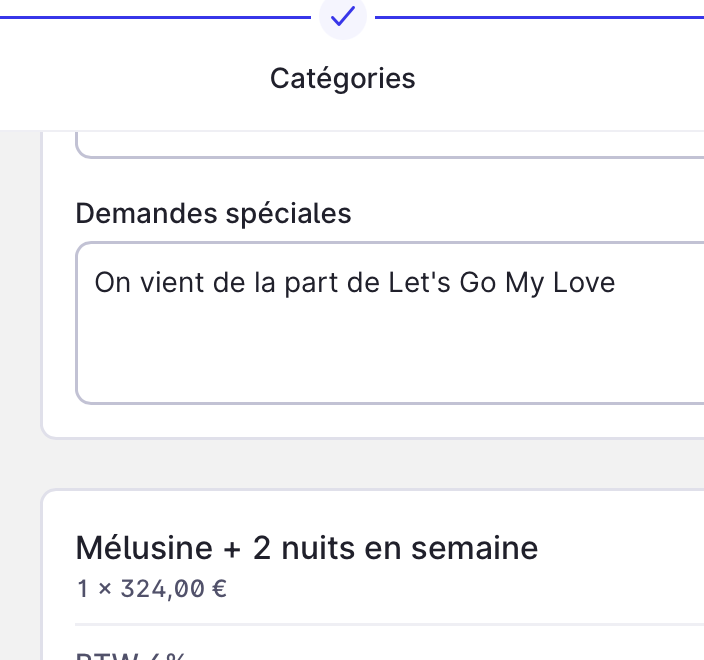Click the Catégories step checkmark icon

[343, 17]
